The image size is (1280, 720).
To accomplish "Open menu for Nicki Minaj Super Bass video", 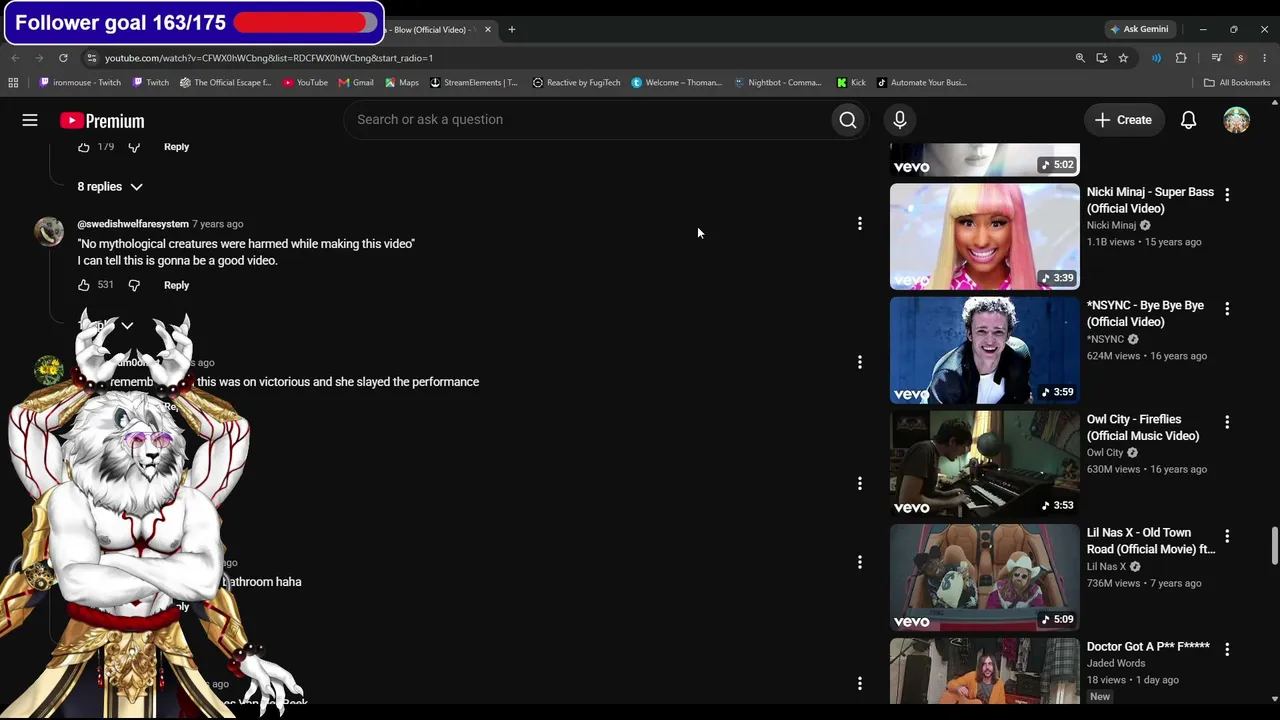I will tap(1227, 195).
